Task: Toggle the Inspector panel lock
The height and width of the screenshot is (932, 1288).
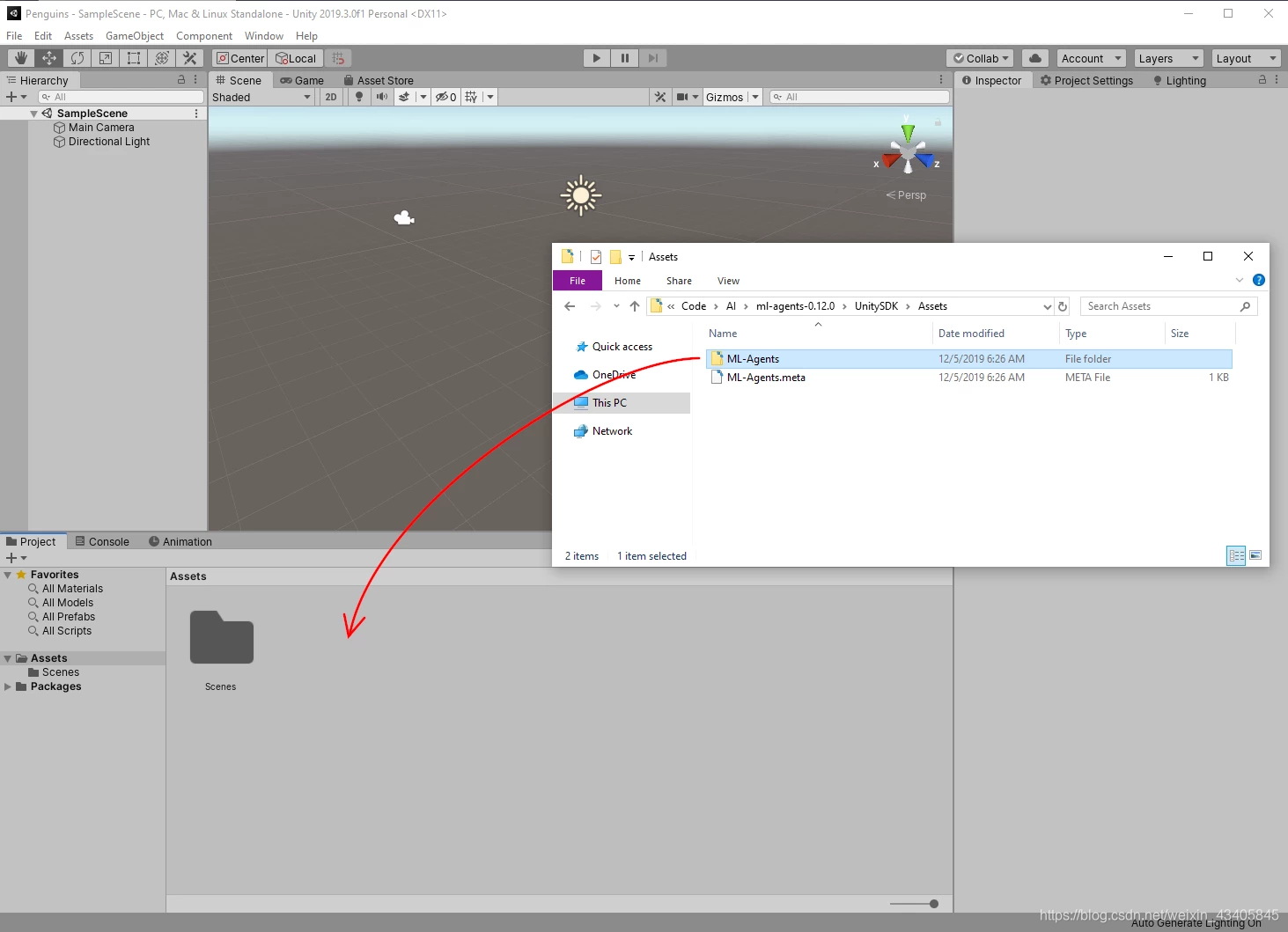Action: click(1262, 80)
